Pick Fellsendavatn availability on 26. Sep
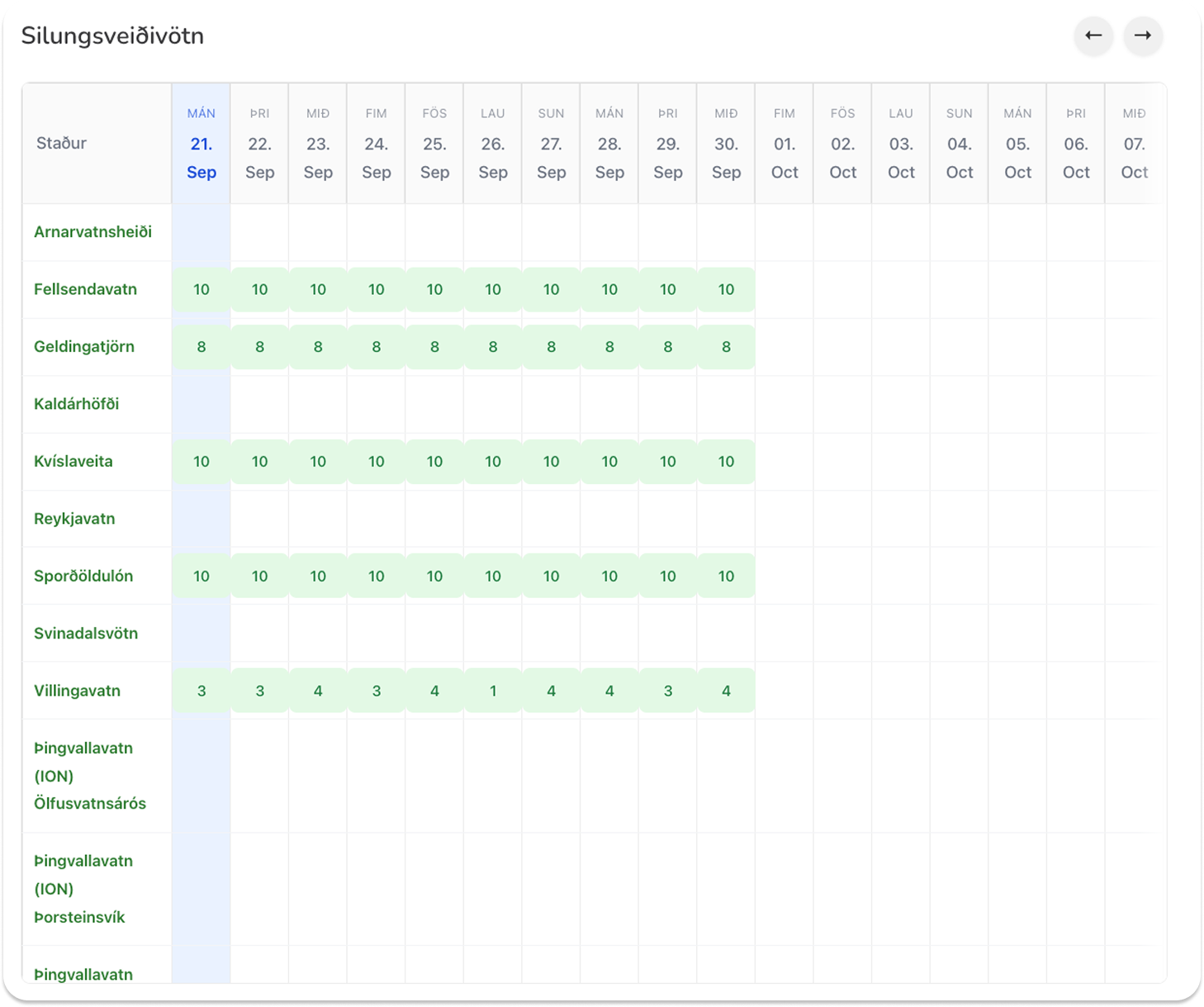This screenshot has width=1204, height=1007. tap(493, 290)
